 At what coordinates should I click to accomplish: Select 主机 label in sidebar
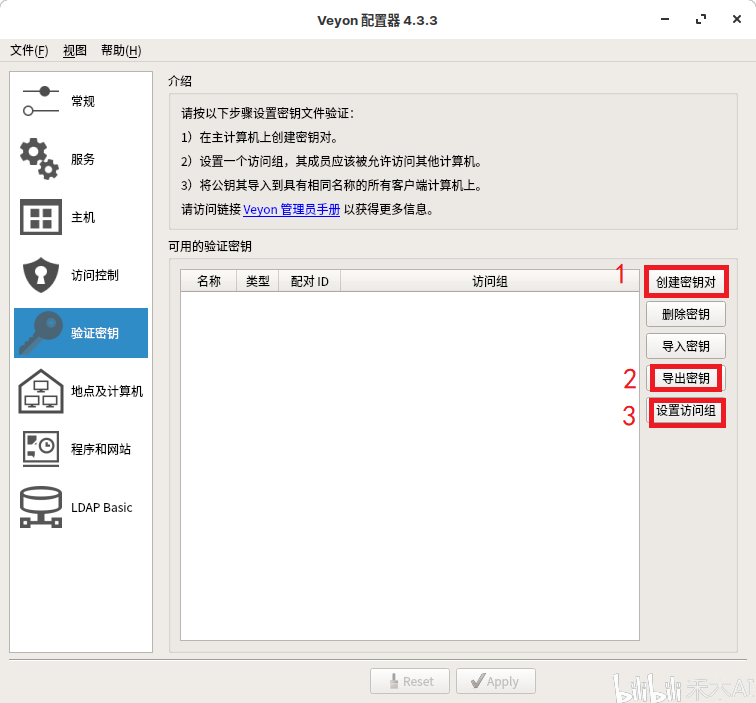(83, 217)
